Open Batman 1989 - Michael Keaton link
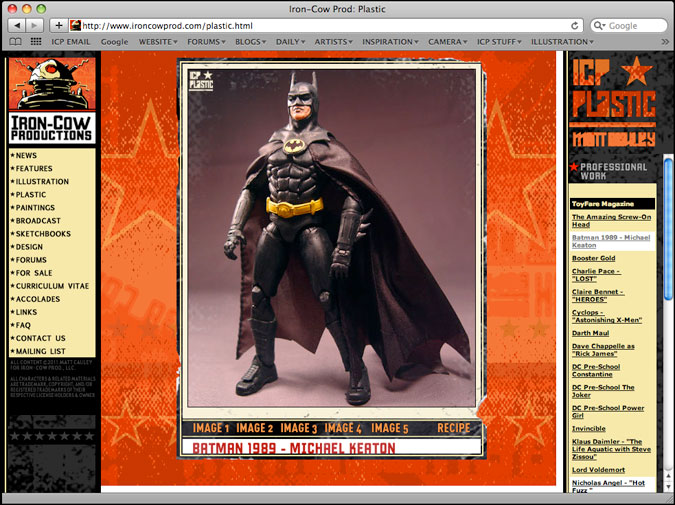Image resolution: width=675 pixels, height=505 pixels. pos(611,242)
